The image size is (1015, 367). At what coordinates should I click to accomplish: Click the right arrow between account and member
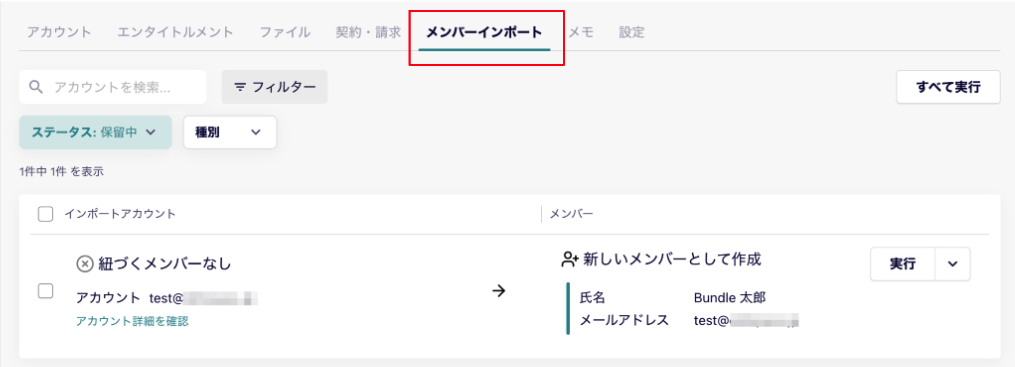(x=498, y=291)
